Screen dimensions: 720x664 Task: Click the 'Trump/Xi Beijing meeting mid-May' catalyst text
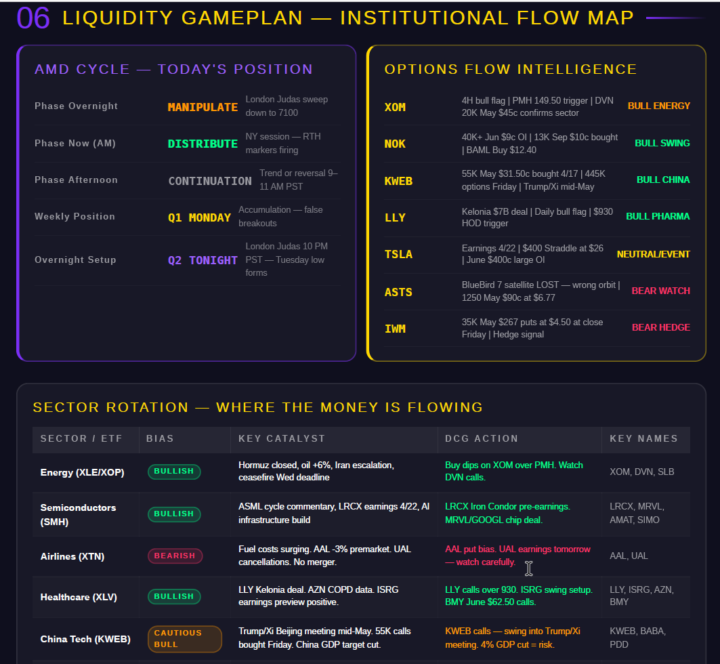pyautogui.click(x=324, y=638)
